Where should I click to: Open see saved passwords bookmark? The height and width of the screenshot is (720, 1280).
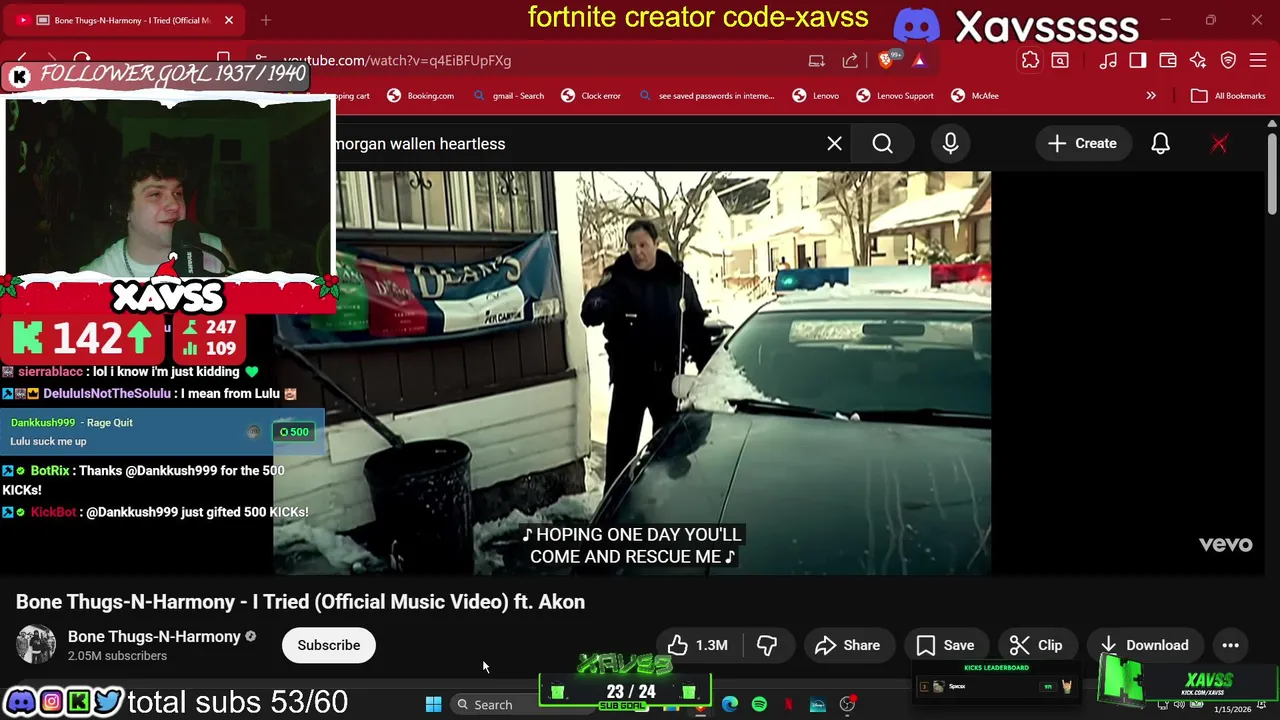coord(706,96)
